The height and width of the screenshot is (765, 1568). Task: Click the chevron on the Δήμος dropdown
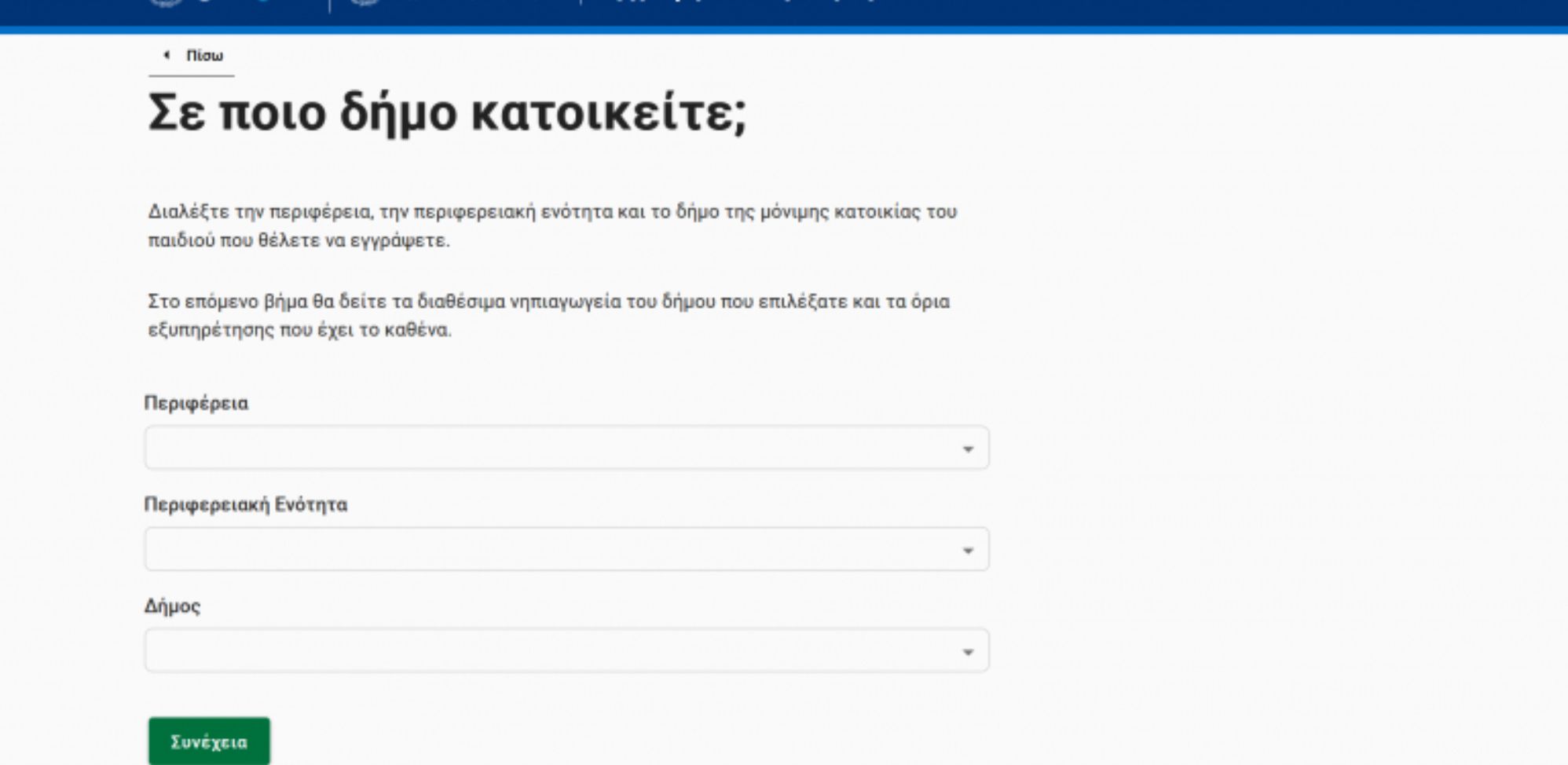tap(968, 650)
